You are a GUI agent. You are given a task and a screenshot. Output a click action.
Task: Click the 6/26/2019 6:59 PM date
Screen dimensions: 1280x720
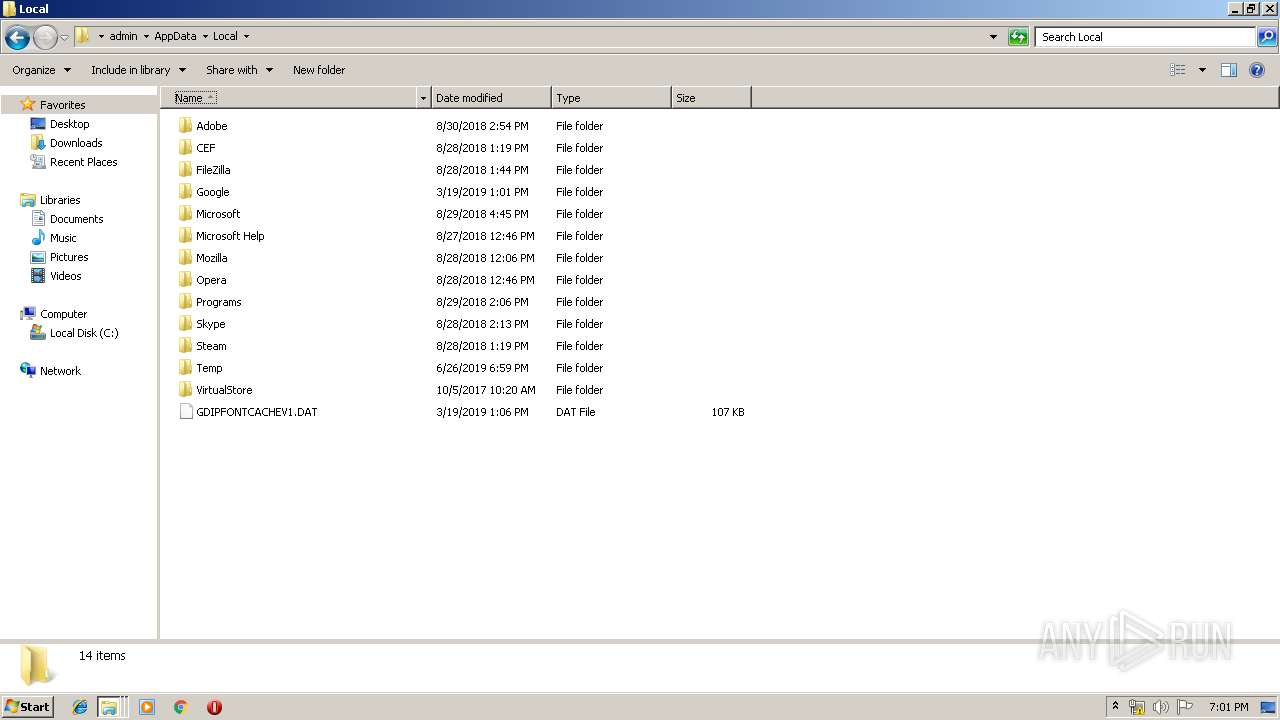click(482, 368)
